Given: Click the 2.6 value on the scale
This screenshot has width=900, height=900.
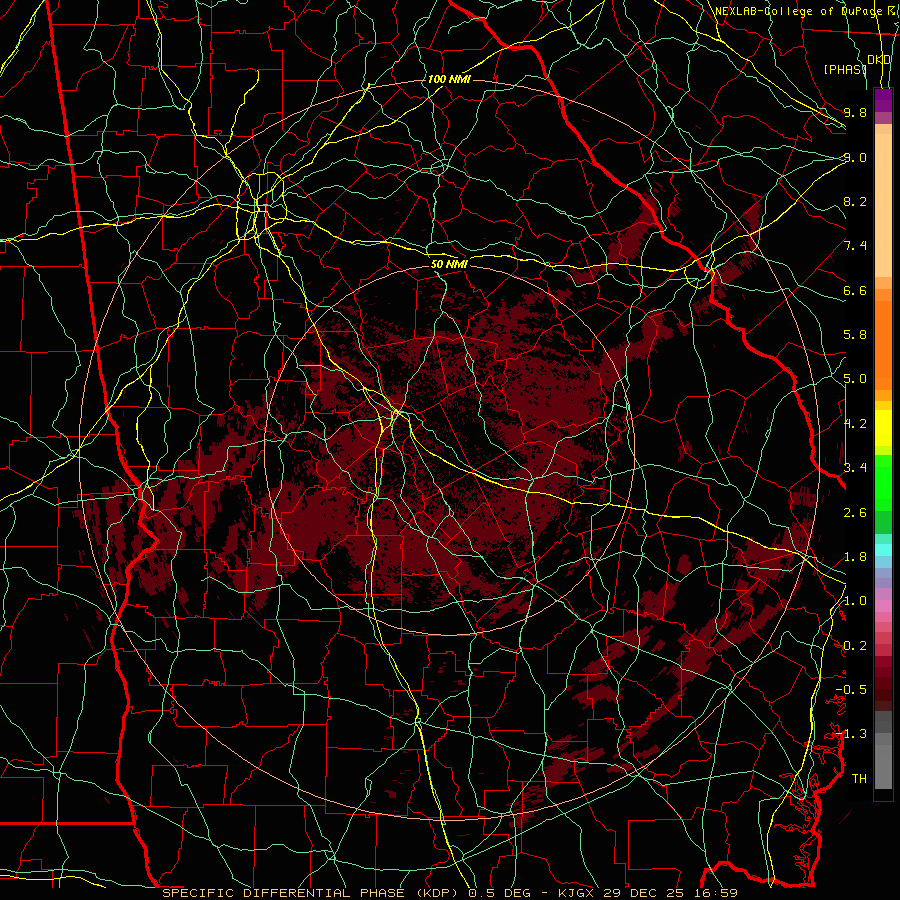Looking at the screenshot, I should coord(855,513).
